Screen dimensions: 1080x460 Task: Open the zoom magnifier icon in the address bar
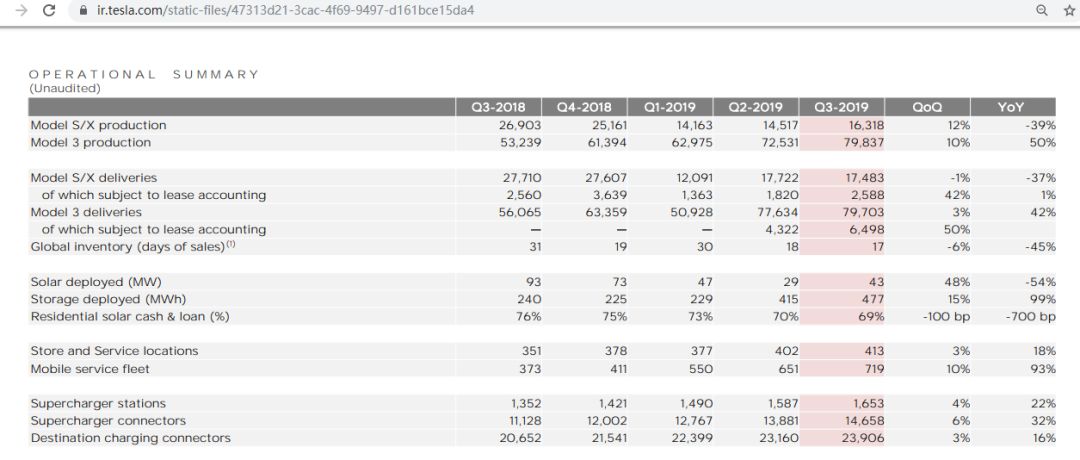(x=1041, y=10)
